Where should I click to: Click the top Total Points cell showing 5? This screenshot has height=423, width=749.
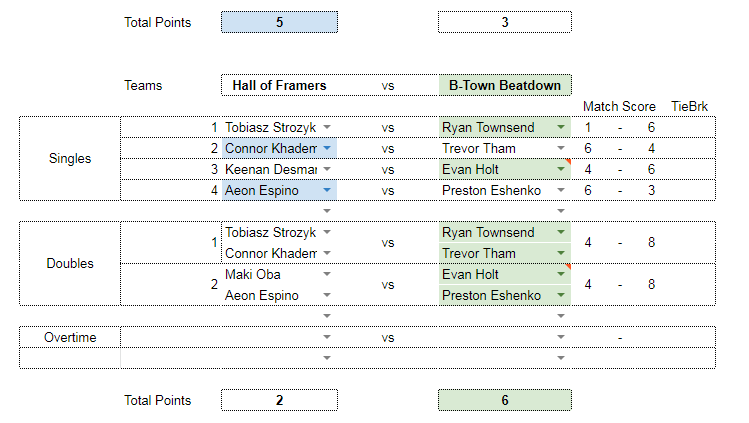tap(279, 22)
